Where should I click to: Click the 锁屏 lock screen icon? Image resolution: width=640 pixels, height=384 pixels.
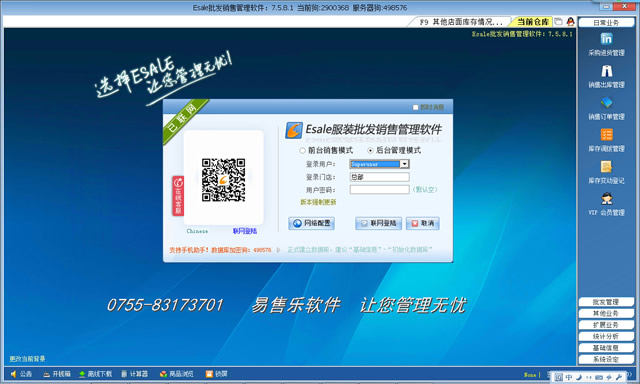point(216,374)
